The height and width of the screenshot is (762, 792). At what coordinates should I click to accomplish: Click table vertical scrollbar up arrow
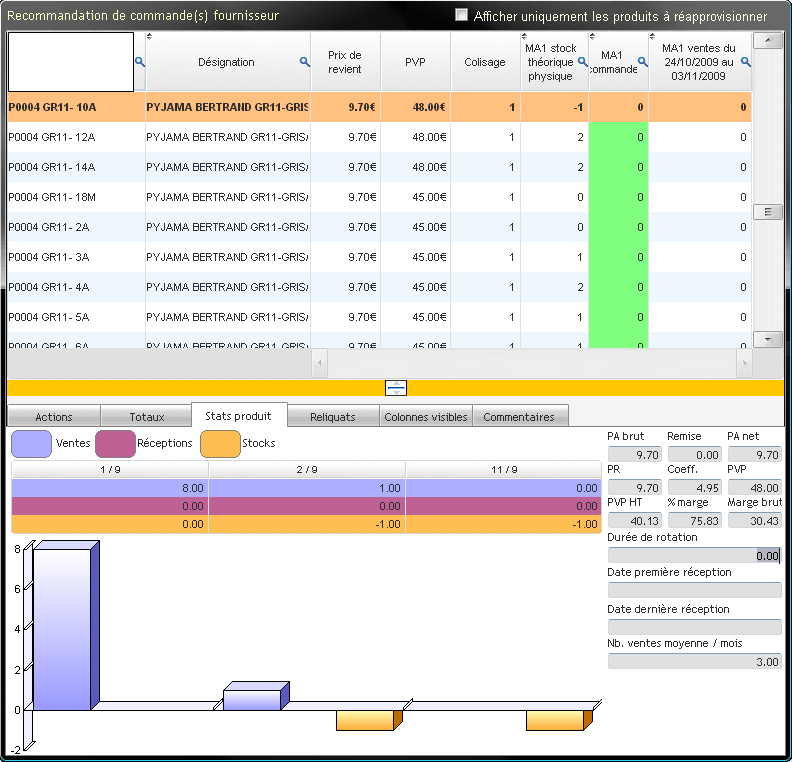pyautogui.click(x=768, y=40)
